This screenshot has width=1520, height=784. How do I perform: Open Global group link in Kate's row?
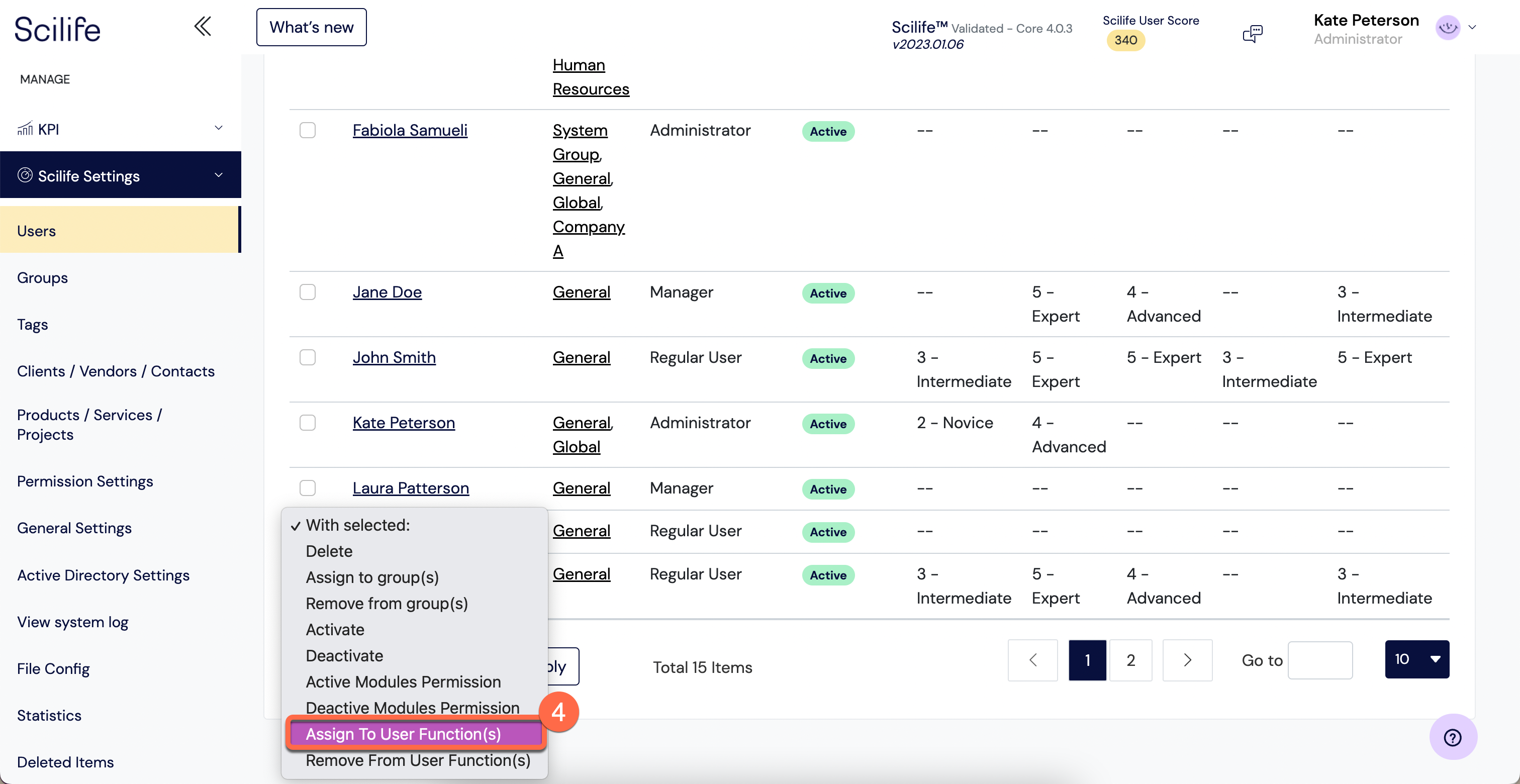point(577,447)
